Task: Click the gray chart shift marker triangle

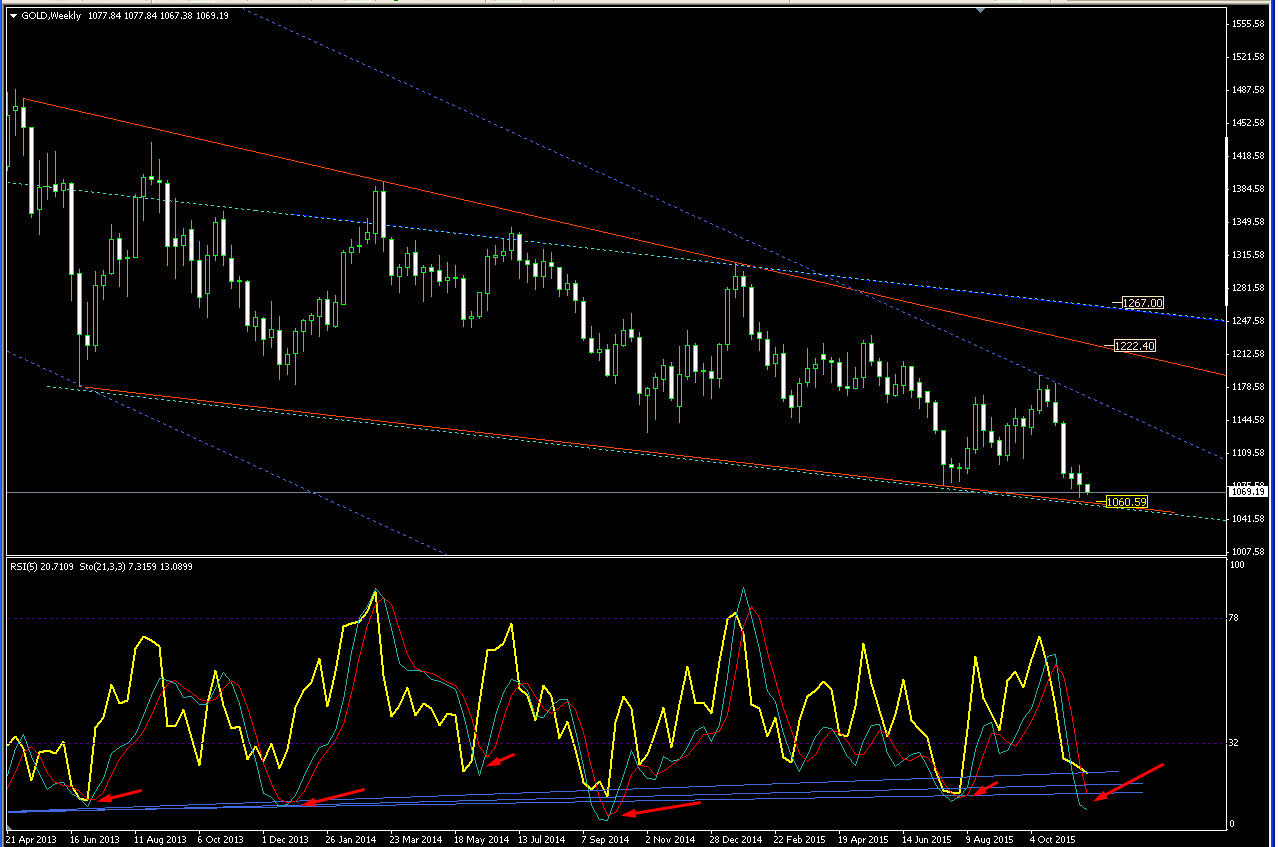Action: click(x=981, y=10)
